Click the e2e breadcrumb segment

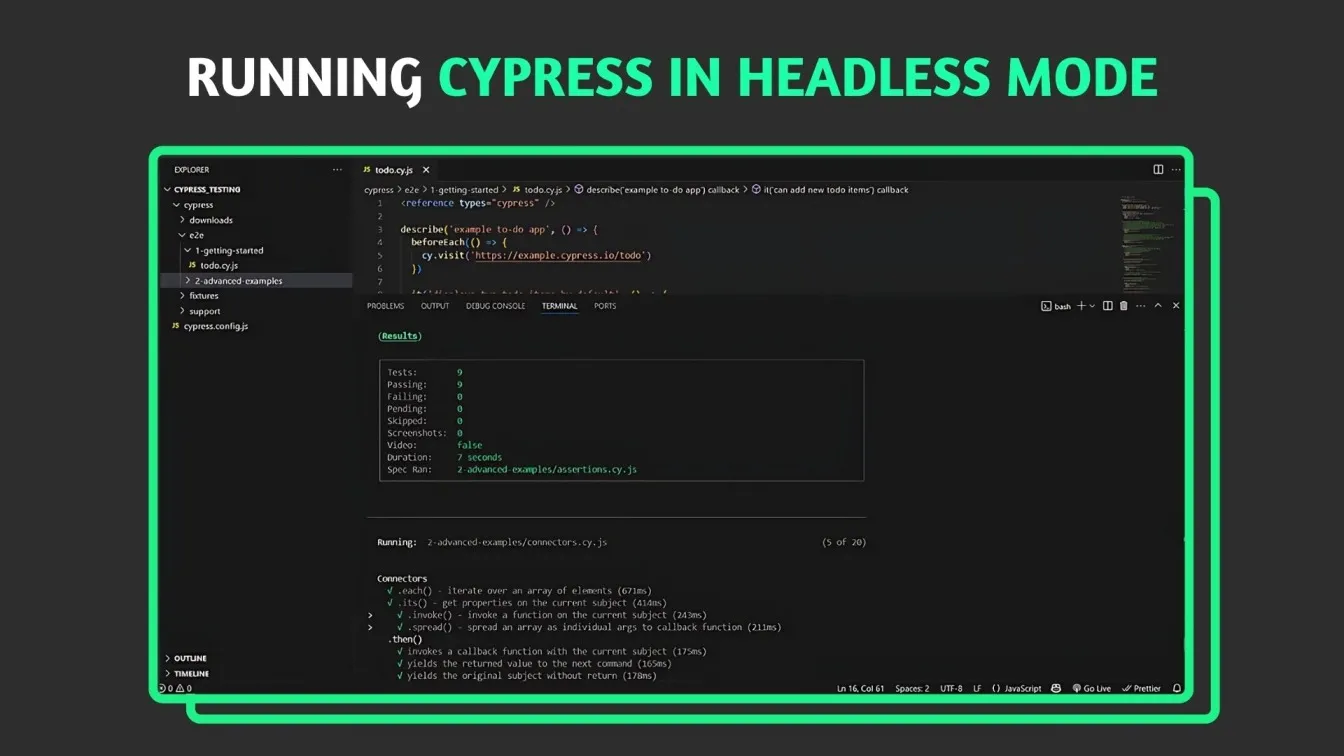[x=412, y=189]
